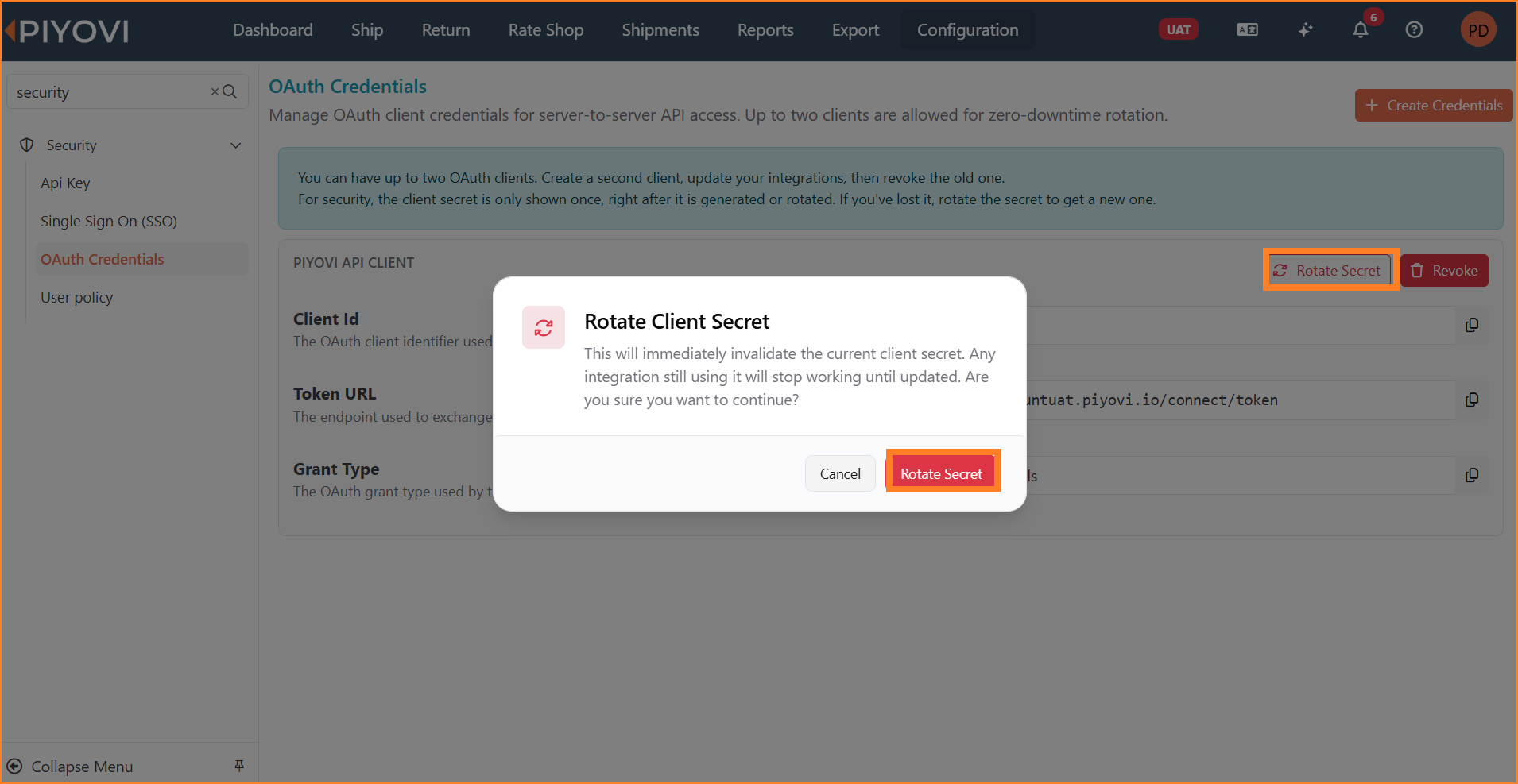This screenshot has width=1518, height=784.
Task: Click the OAuth Credentials page heading
Action: point(347,87)
